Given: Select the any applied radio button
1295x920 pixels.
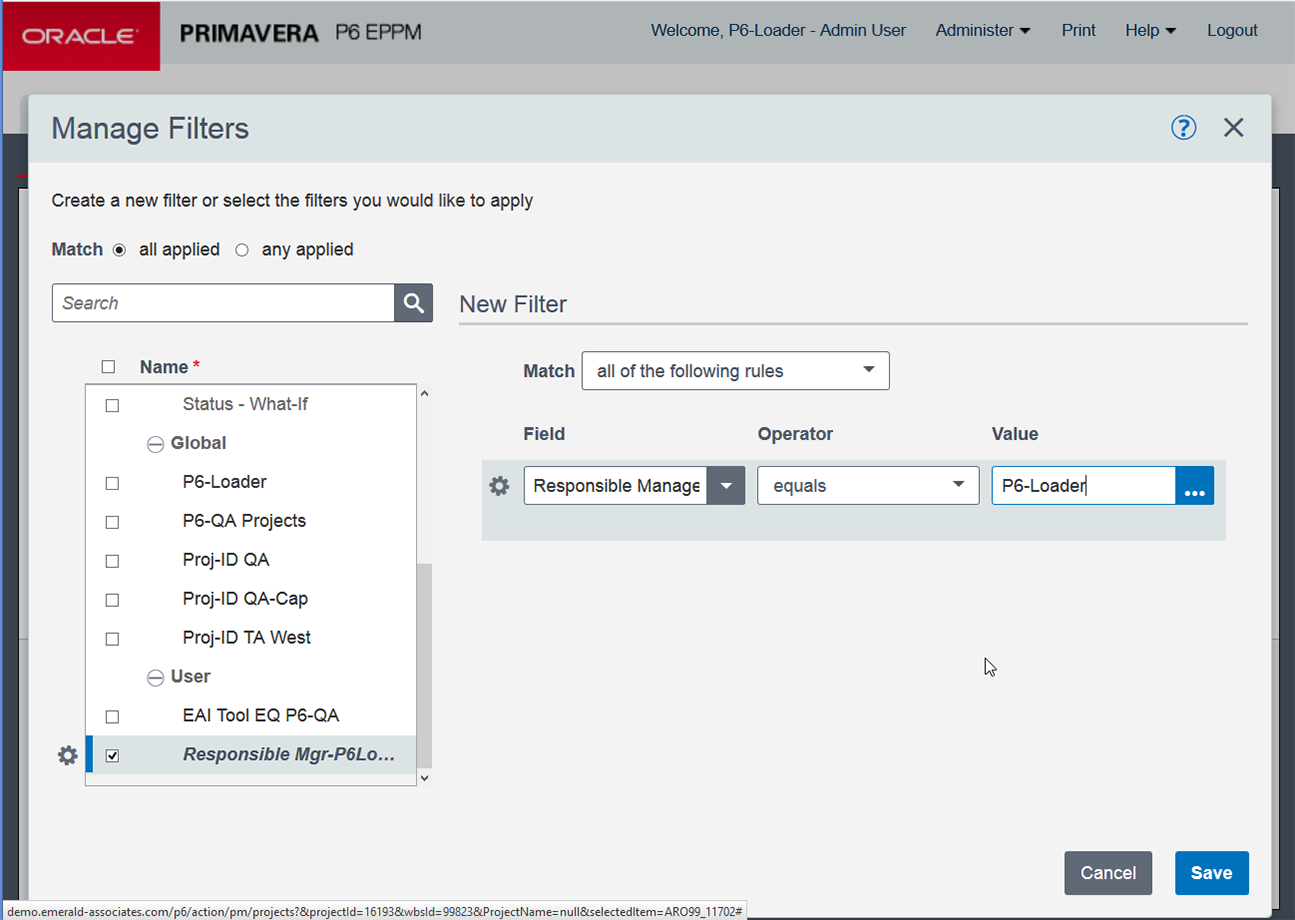Looking at the screenshot, I should point(241,250).
